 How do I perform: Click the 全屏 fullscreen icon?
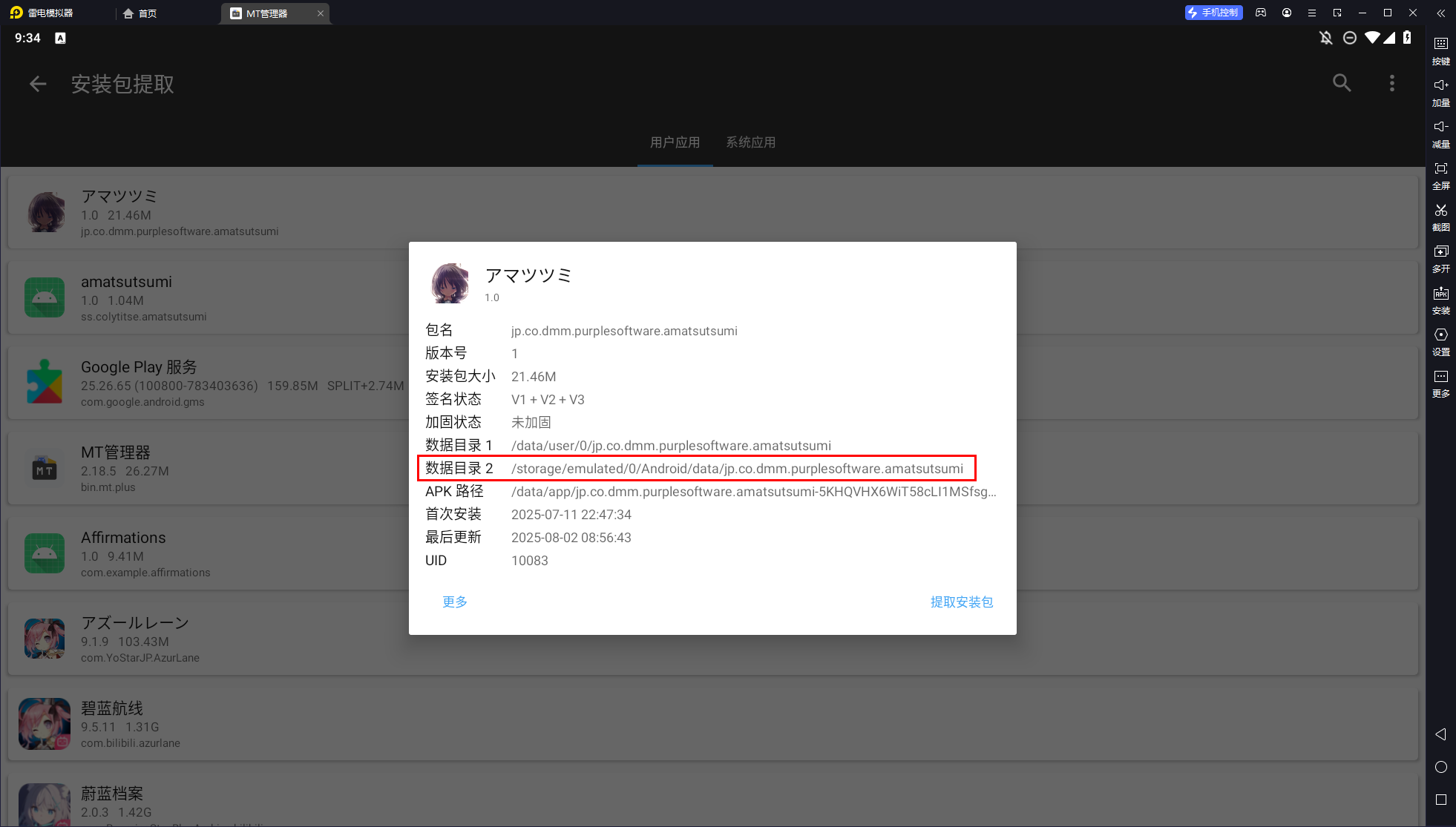click(1440, 170)
